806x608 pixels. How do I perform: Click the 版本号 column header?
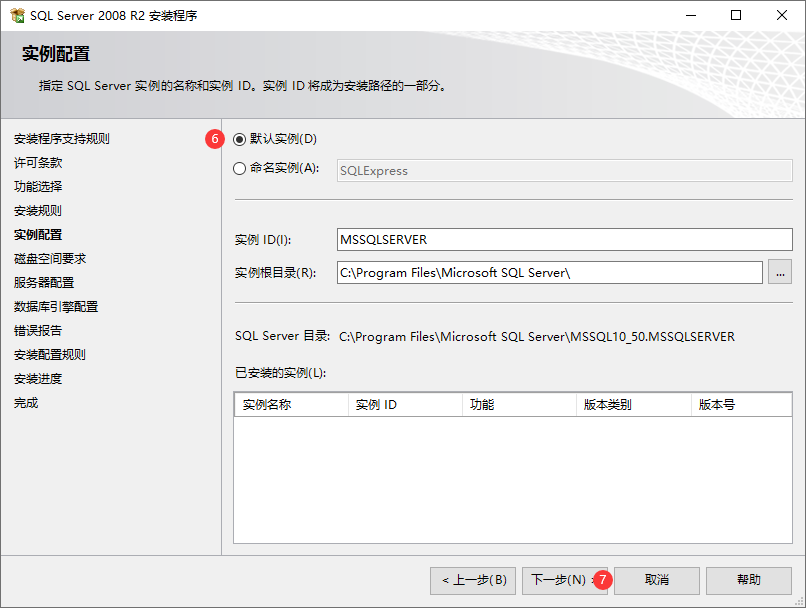tap(741, 405)
